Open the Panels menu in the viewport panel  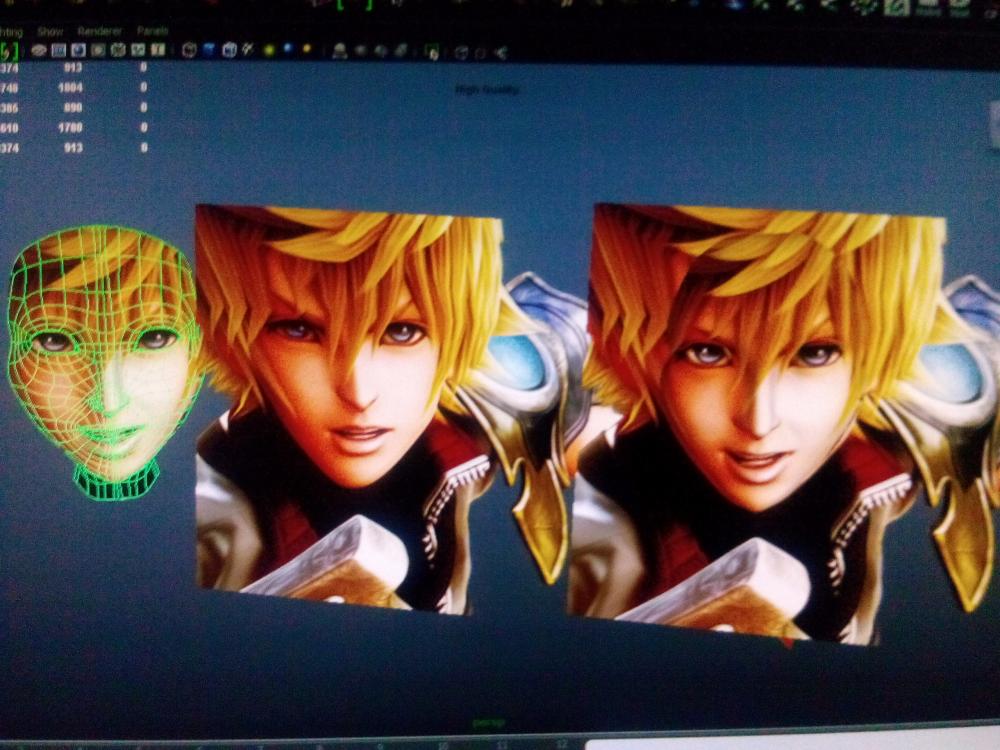(152, 31)
